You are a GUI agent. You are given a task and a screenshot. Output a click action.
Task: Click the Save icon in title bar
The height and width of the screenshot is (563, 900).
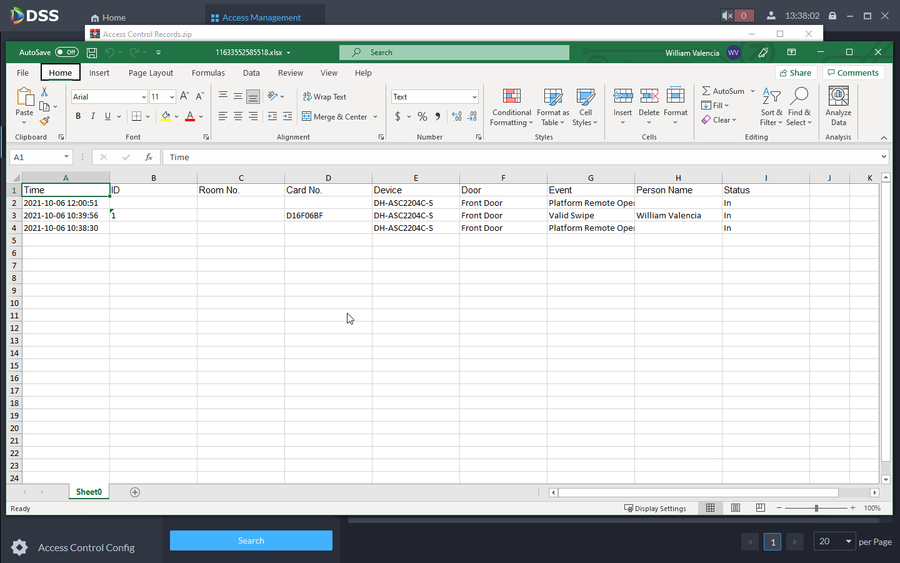tap(93, 52)
